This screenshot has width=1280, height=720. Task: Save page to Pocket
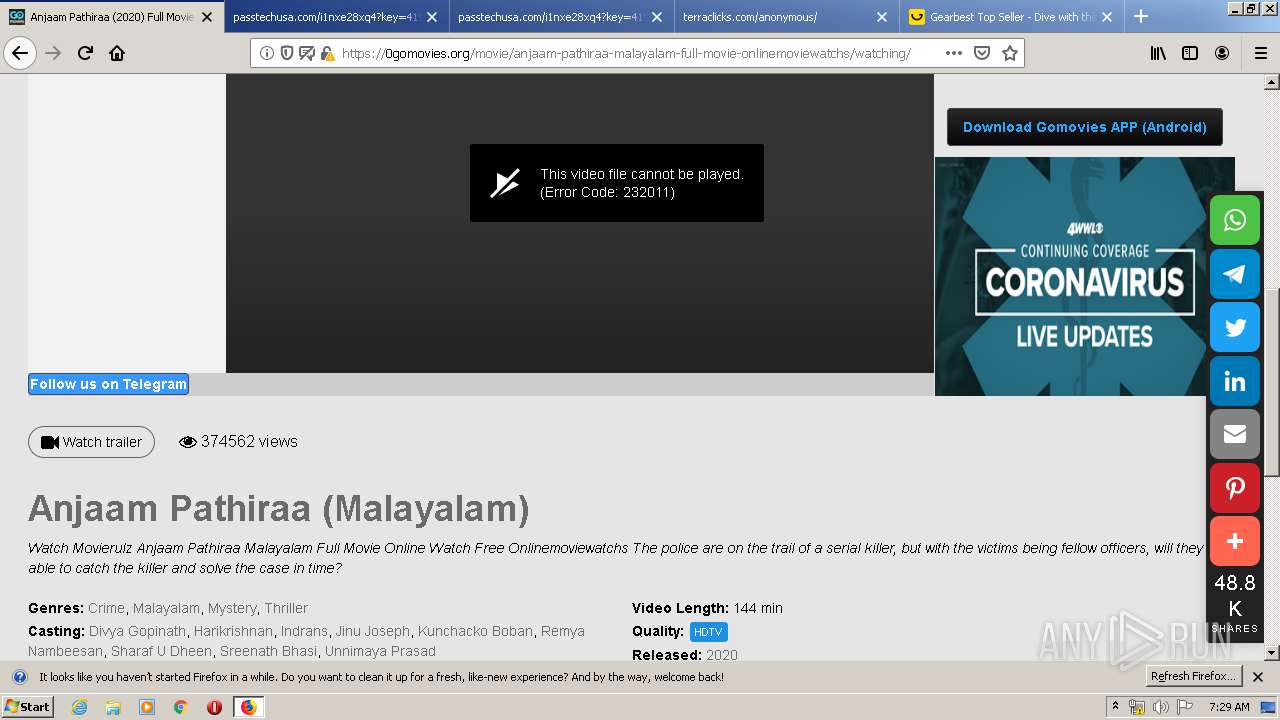(x=982, y=53)
